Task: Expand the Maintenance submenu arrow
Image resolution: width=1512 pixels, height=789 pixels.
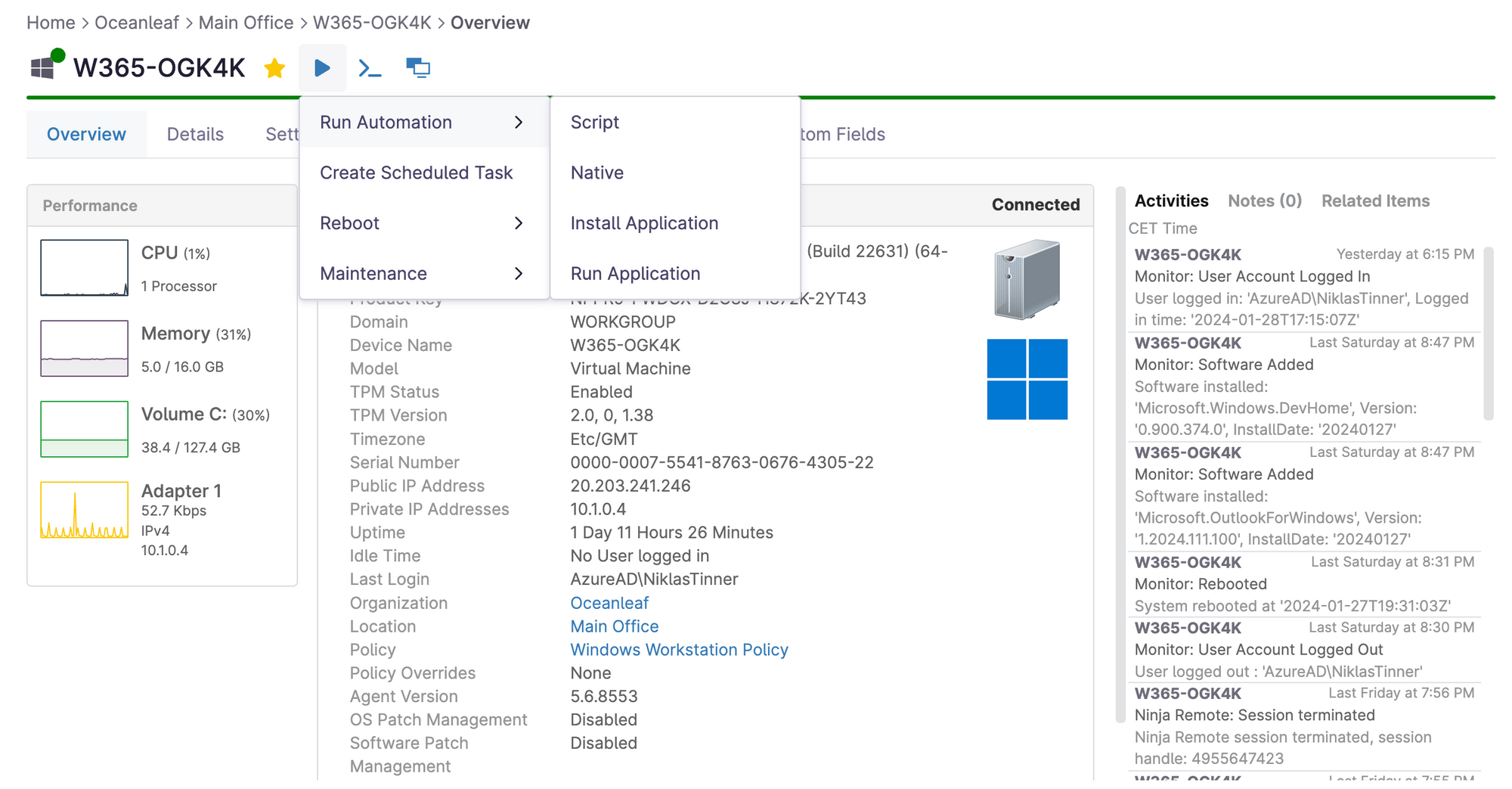Action: [519, 274]
